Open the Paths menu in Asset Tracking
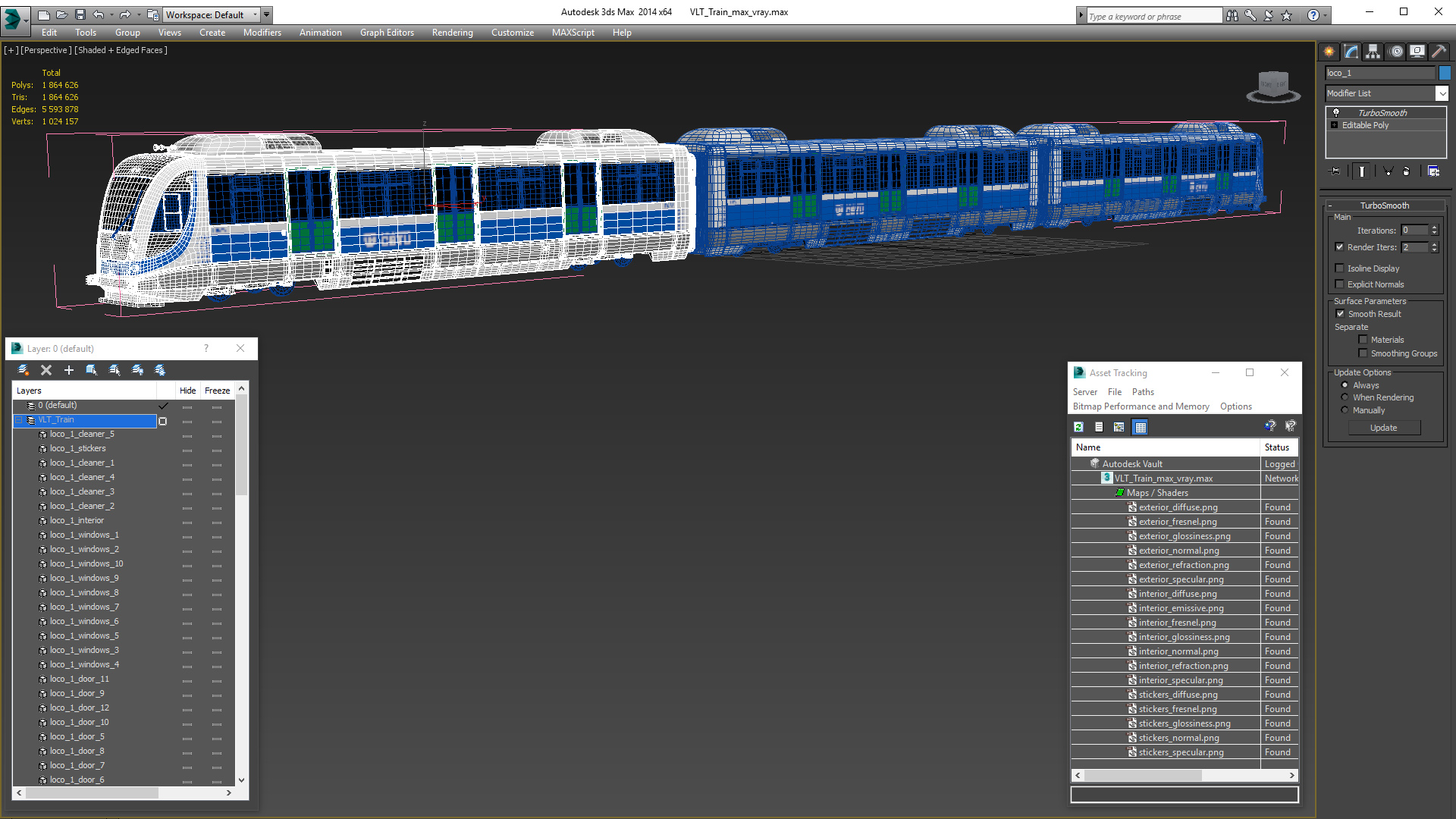 click(x=1143, y=392)
